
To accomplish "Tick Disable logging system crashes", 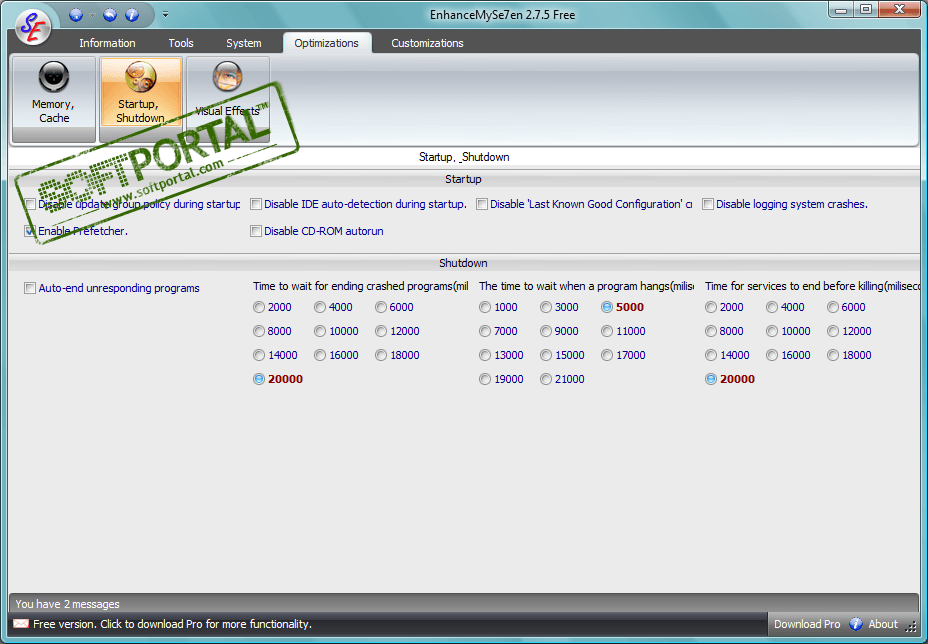I will point(785,204).
